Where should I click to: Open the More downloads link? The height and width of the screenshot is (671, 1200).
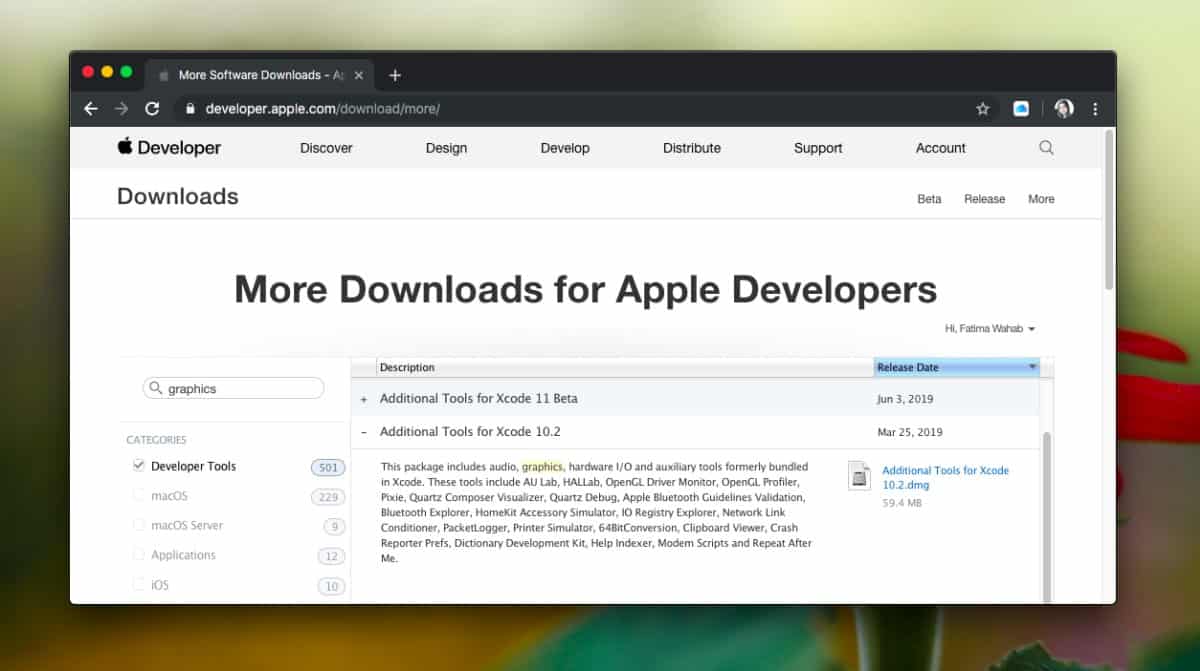tap(1041, 199)
